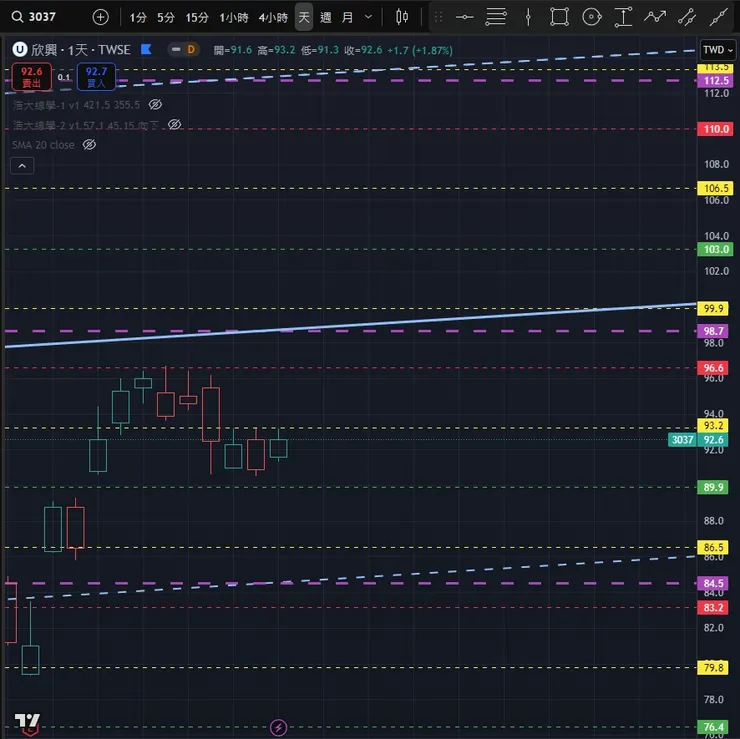
Task: Open symbol search for 3037
Action: tap(34, 17)
